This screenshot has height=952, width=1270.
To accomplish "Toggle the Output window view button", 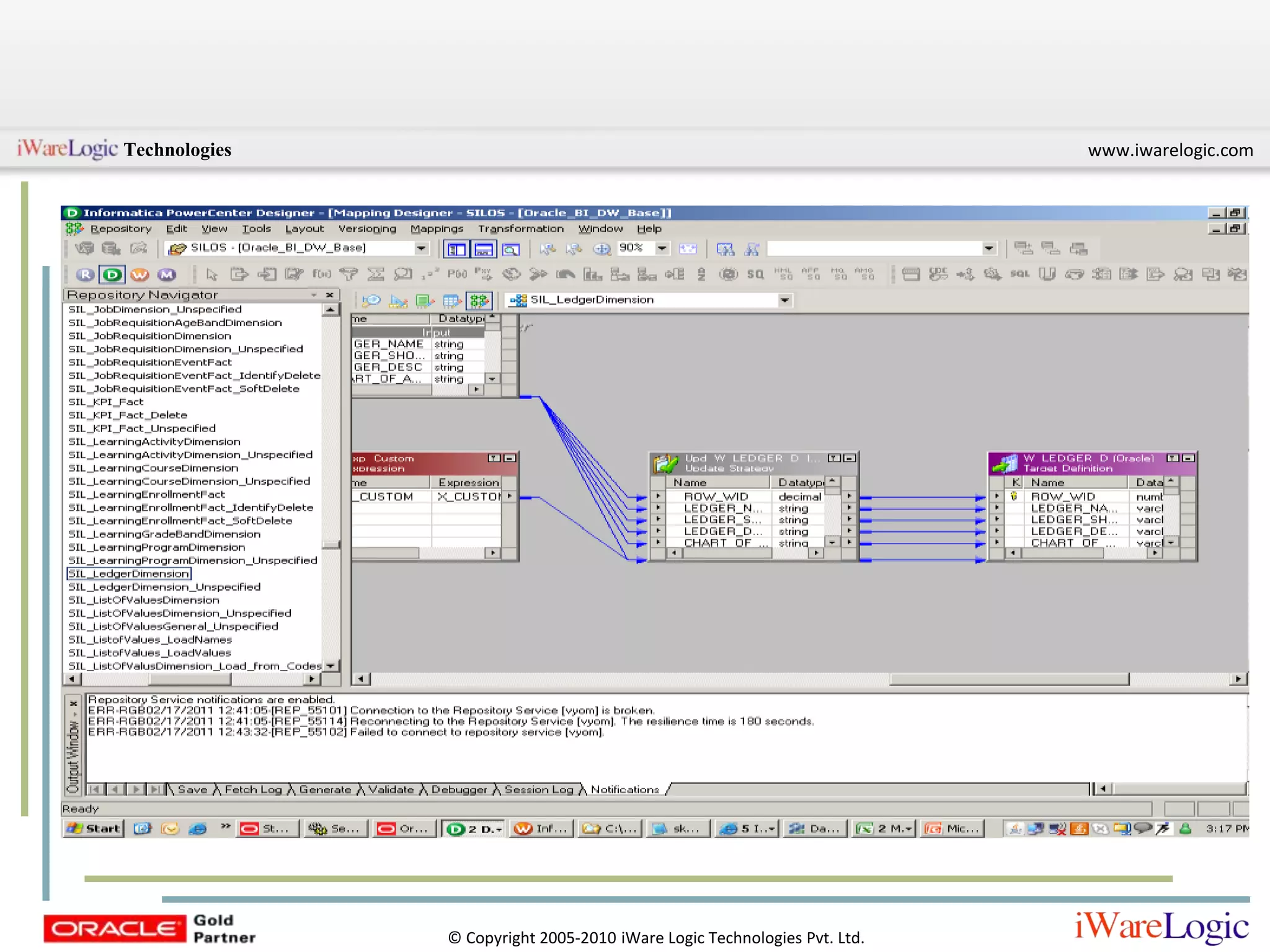I will pos(484,249).
